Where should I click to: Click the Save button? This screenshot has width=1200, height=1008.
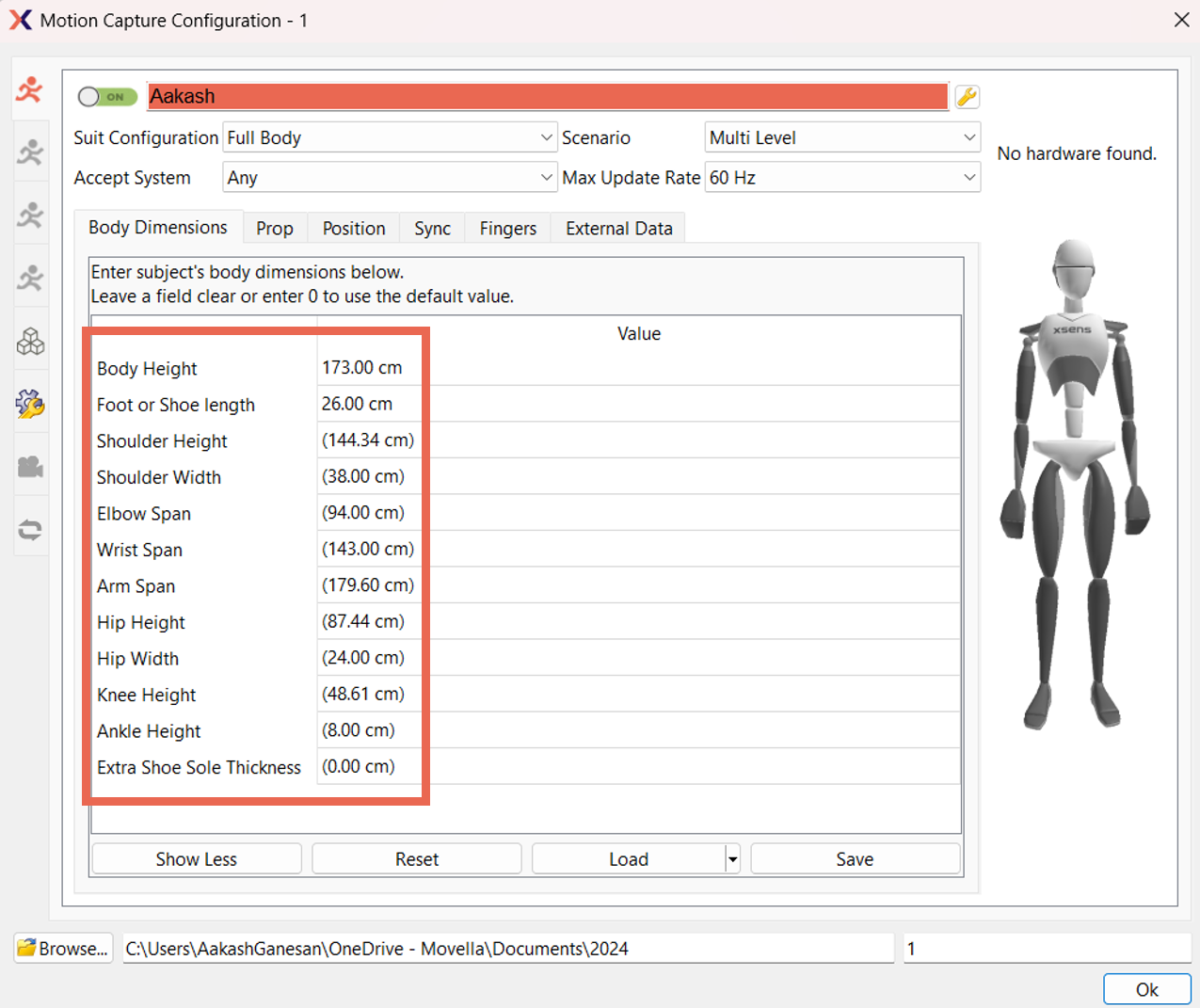coord(855,859)
